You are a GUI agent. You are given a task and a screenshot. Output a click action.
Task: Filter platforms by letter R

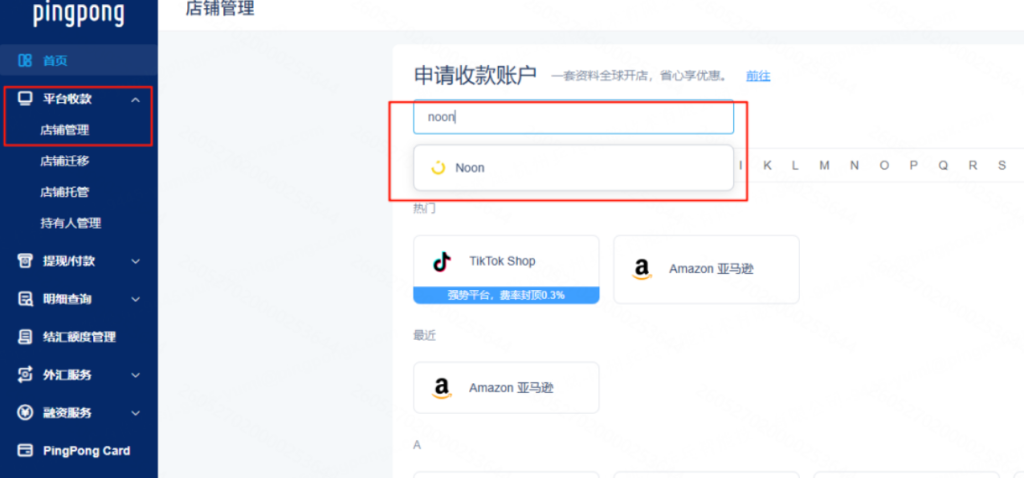tap(972, 166)
